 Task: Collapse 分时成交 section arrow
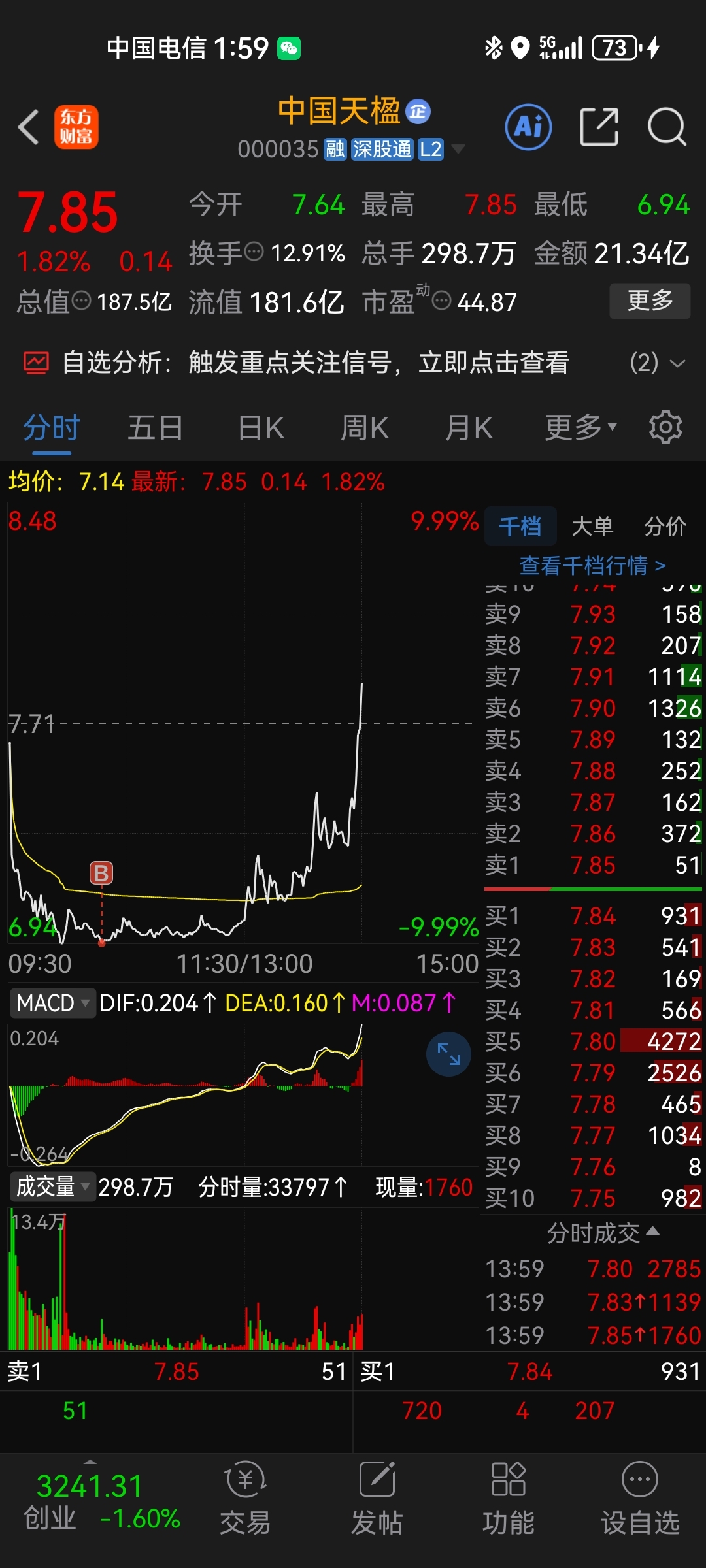[652, 1232]
